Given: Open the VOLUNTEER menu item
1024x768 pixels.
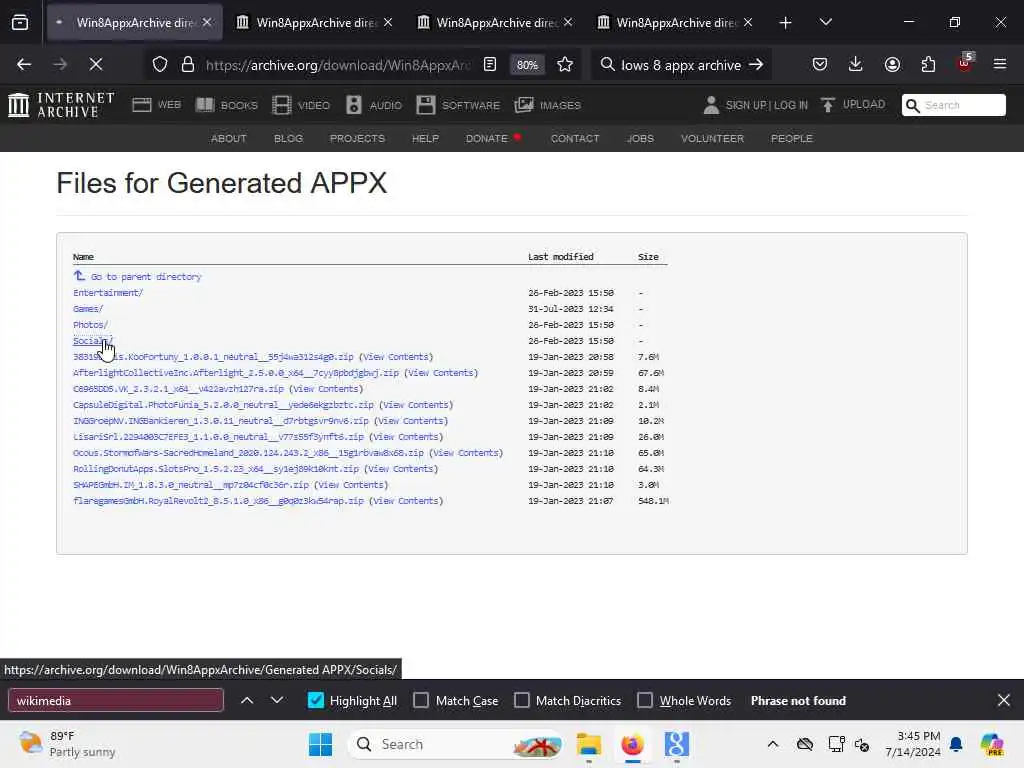Looking at the screenshot, I should coord(712,138).
